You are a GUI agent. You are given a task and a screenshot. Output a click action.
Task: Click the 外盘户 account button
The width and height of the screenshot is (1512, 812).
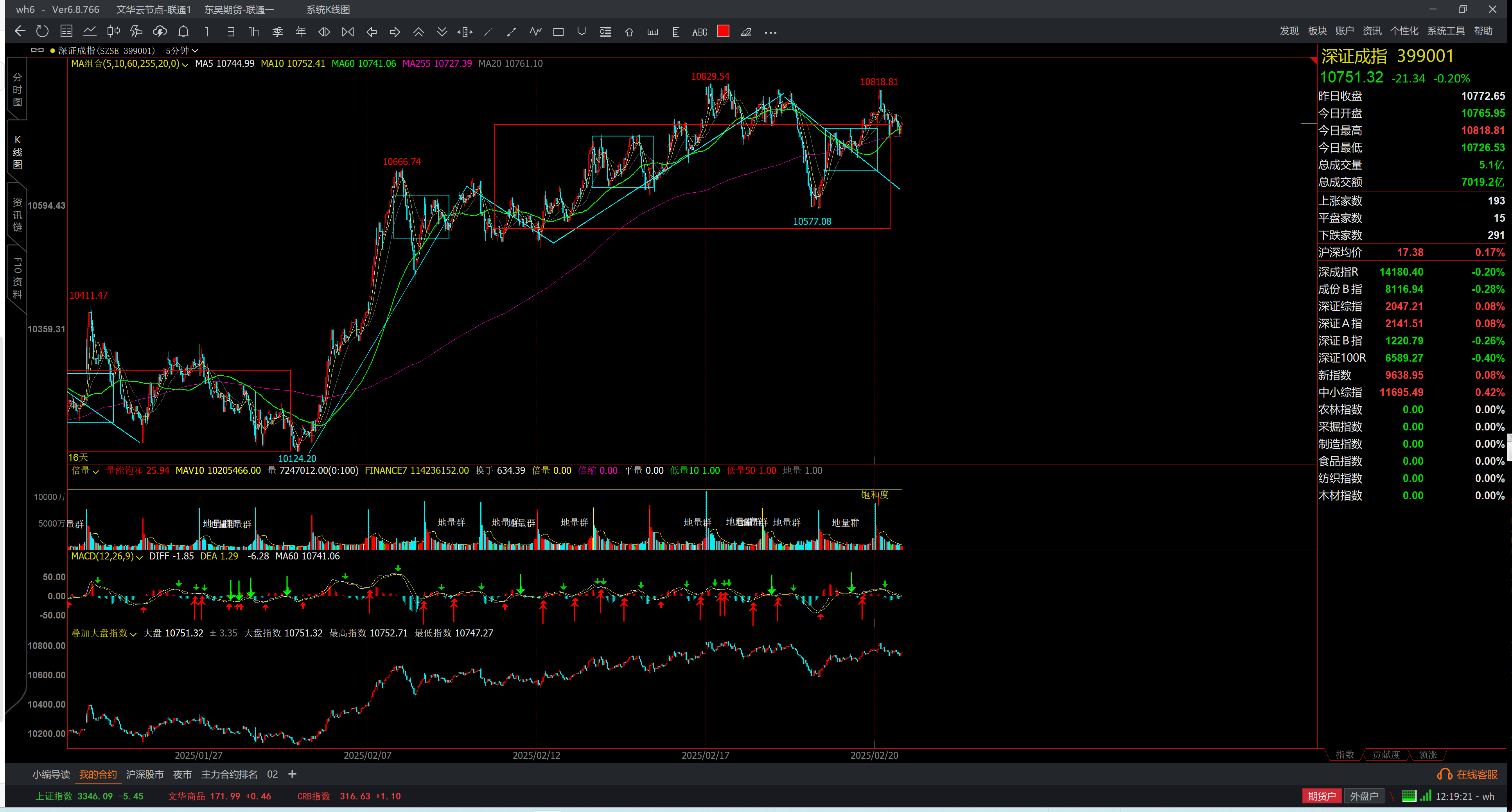pyautogui.click(x=1364, y=796)
